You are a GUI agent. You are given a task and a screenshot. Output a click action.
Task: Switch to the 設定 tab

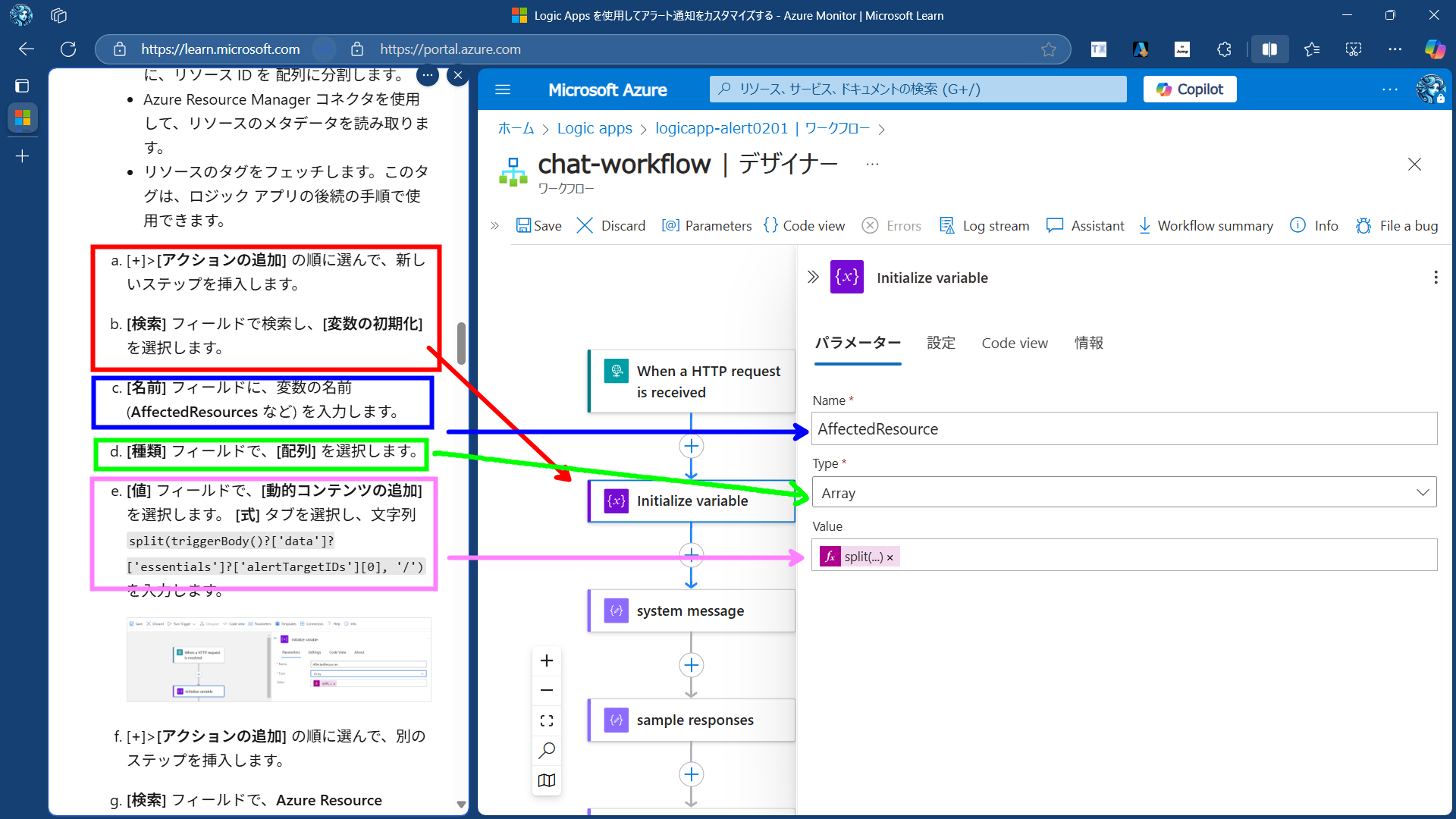coord(940,343)
